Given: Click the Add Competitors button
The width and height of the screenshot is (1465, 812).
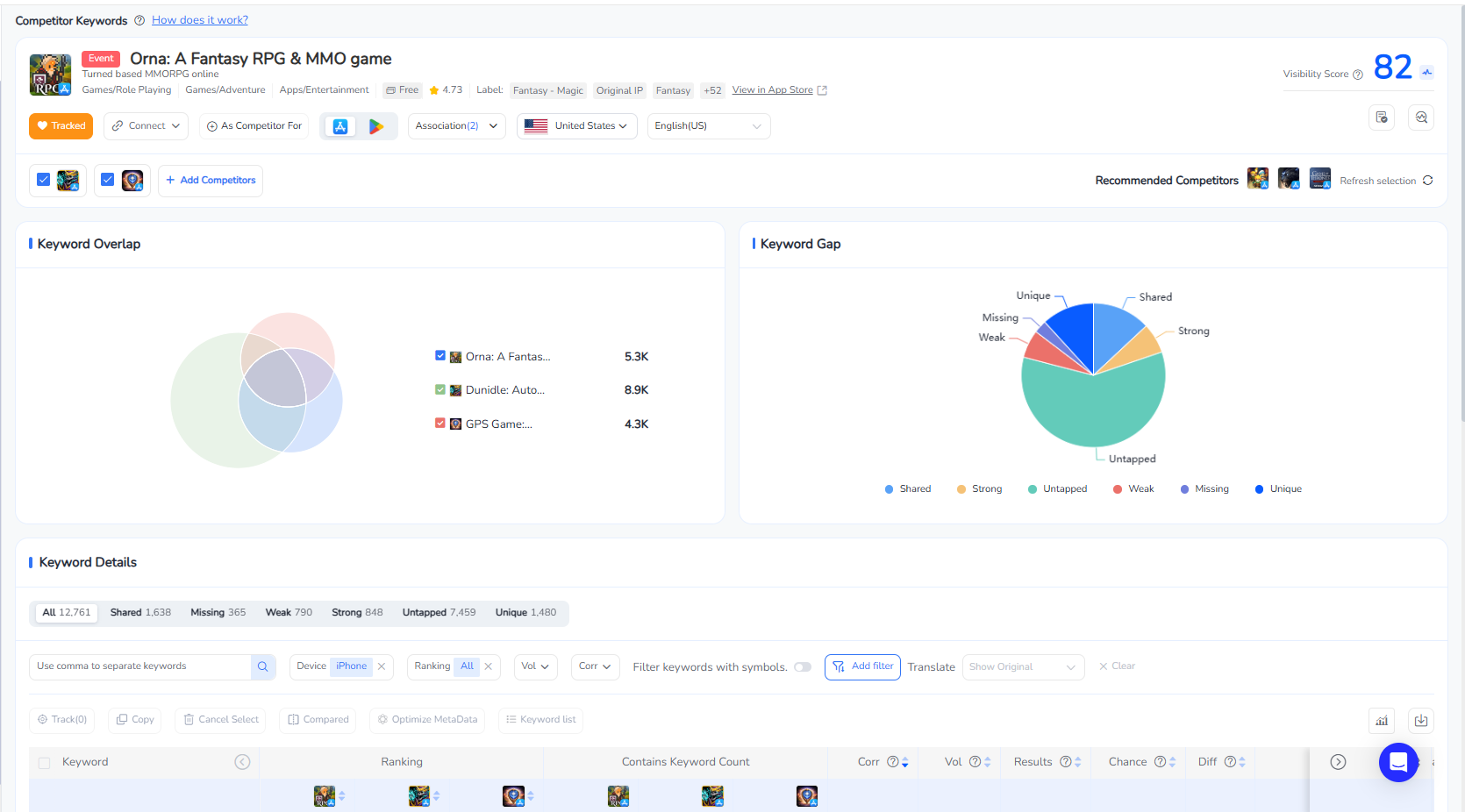Looking at the screenshot, I should (211, 181).
